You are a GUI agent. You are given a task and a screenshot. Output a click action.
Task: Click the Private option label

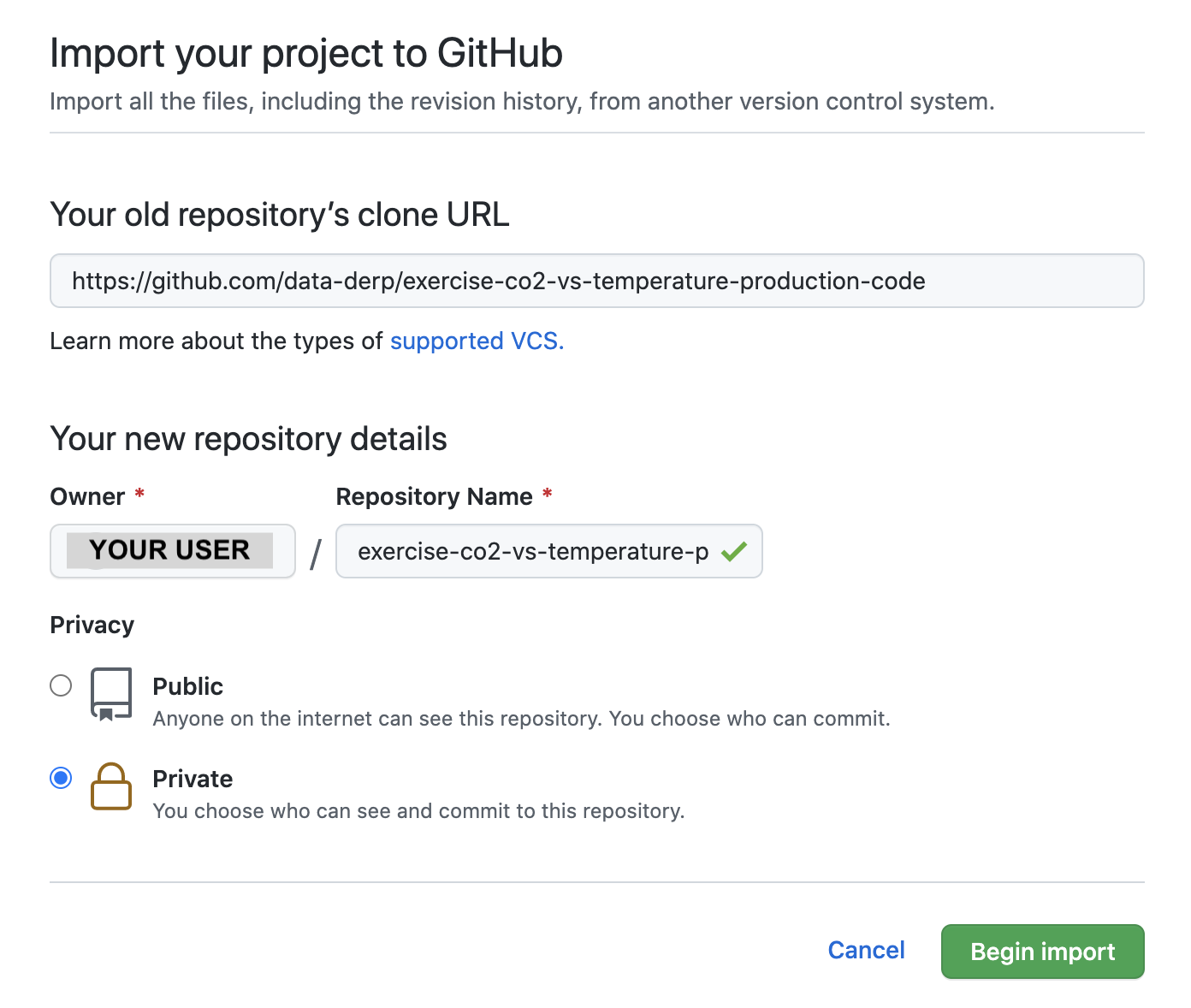pos(193,779)
